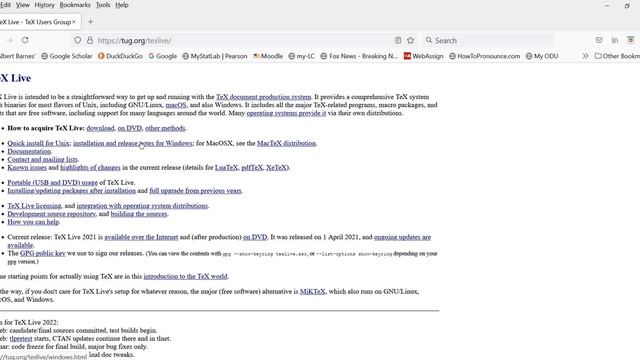Screen dimensions: 640x360
Task: Open building the sources link
Action: tap(139, 214)
